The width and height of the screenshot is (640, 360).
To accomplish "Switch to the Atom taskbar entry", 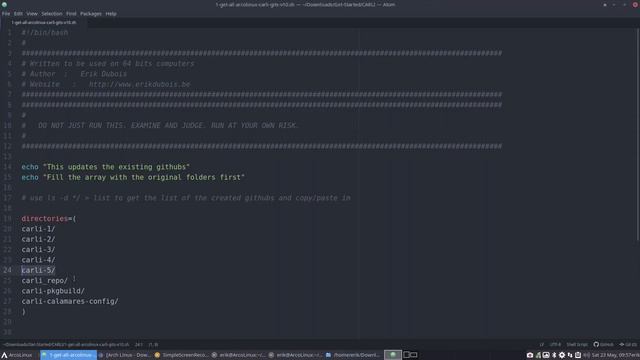I will pyautogui.click(x=68, y=355).
